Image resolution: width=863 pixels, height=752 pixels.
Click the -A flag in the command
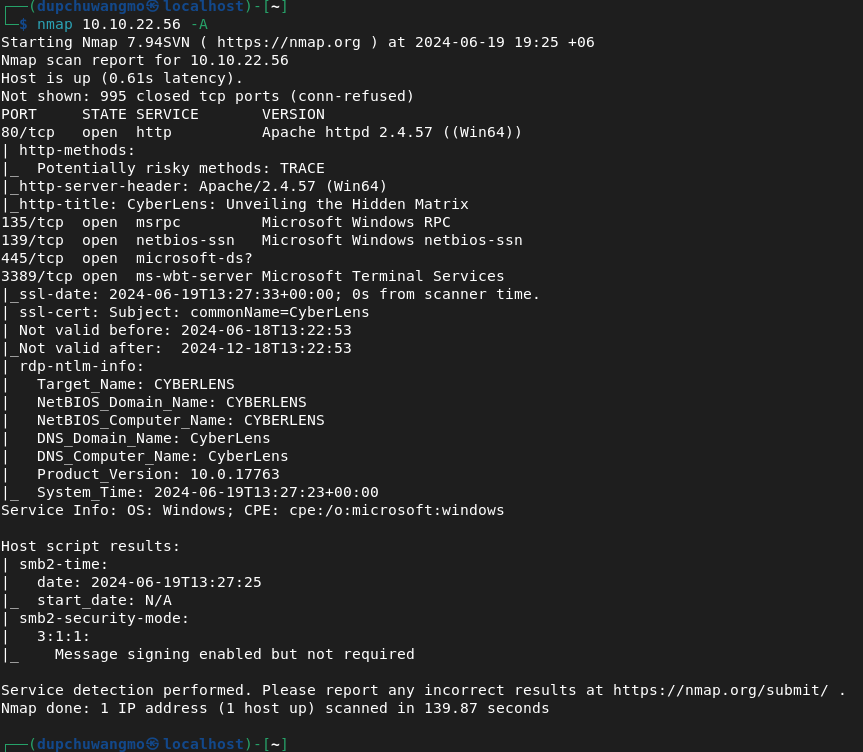point(199,25)
